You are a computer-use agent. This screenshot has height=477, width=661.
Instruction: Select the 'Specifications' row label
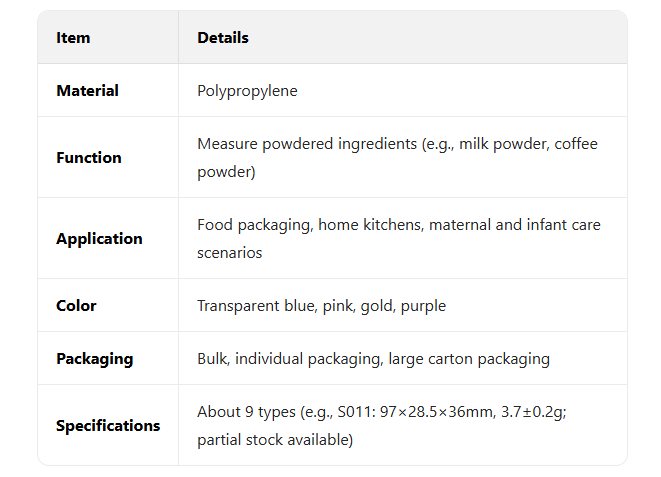(x=108, y=426)
